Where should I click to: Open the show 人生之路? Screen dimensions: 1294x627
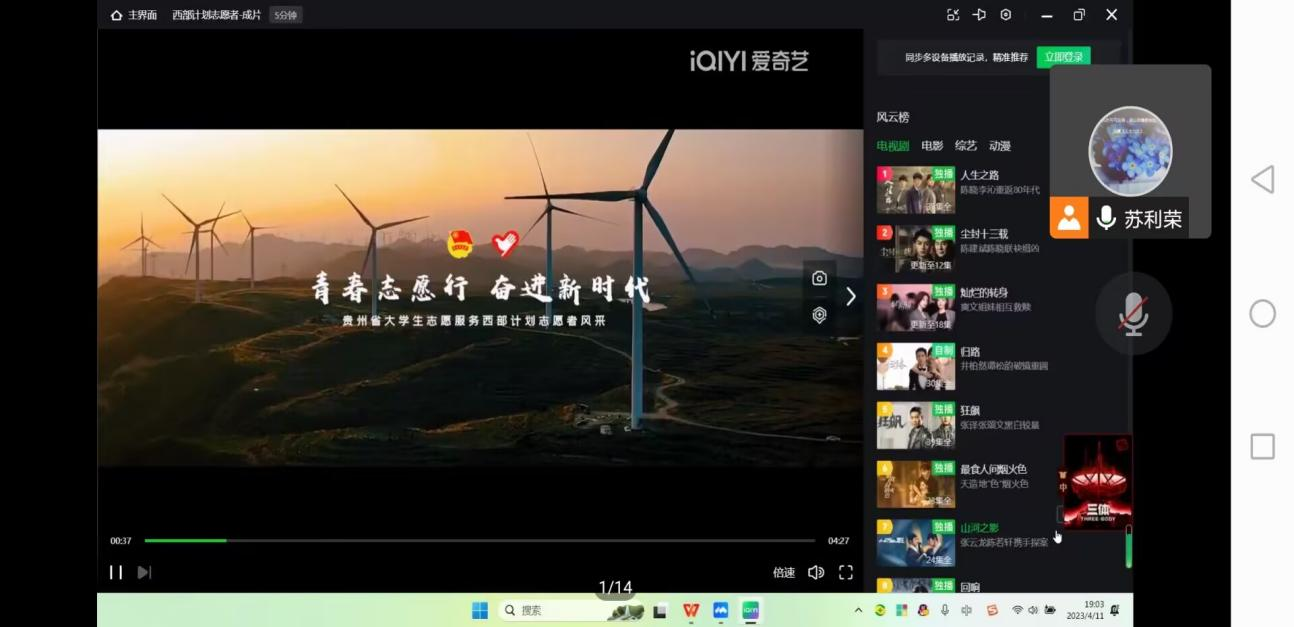[979, 175]
